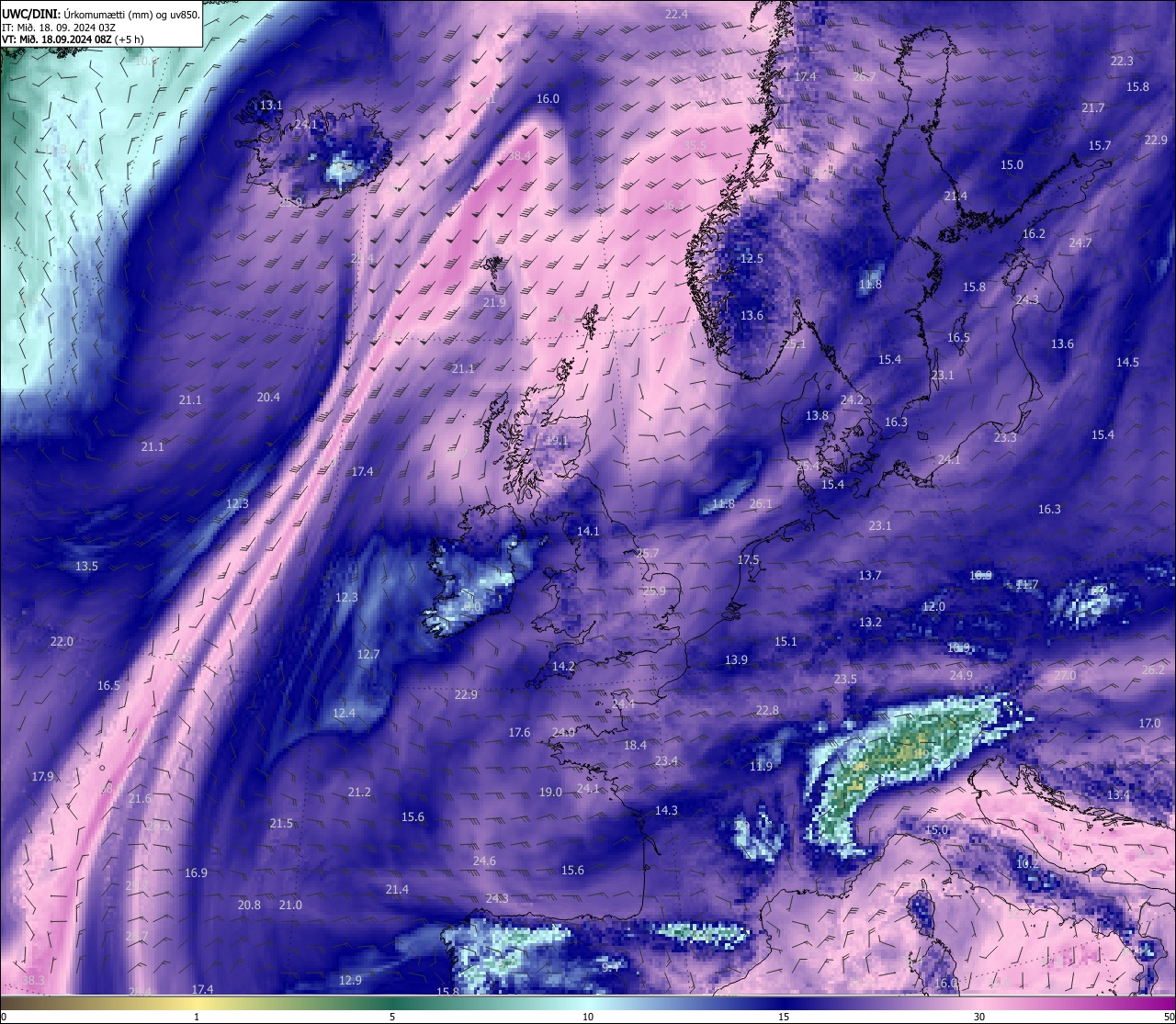Image resolution: width=1176 pixels, height=1024 pixels.
Task: Click the 17.6 value label
Action: tap(519, 733)
